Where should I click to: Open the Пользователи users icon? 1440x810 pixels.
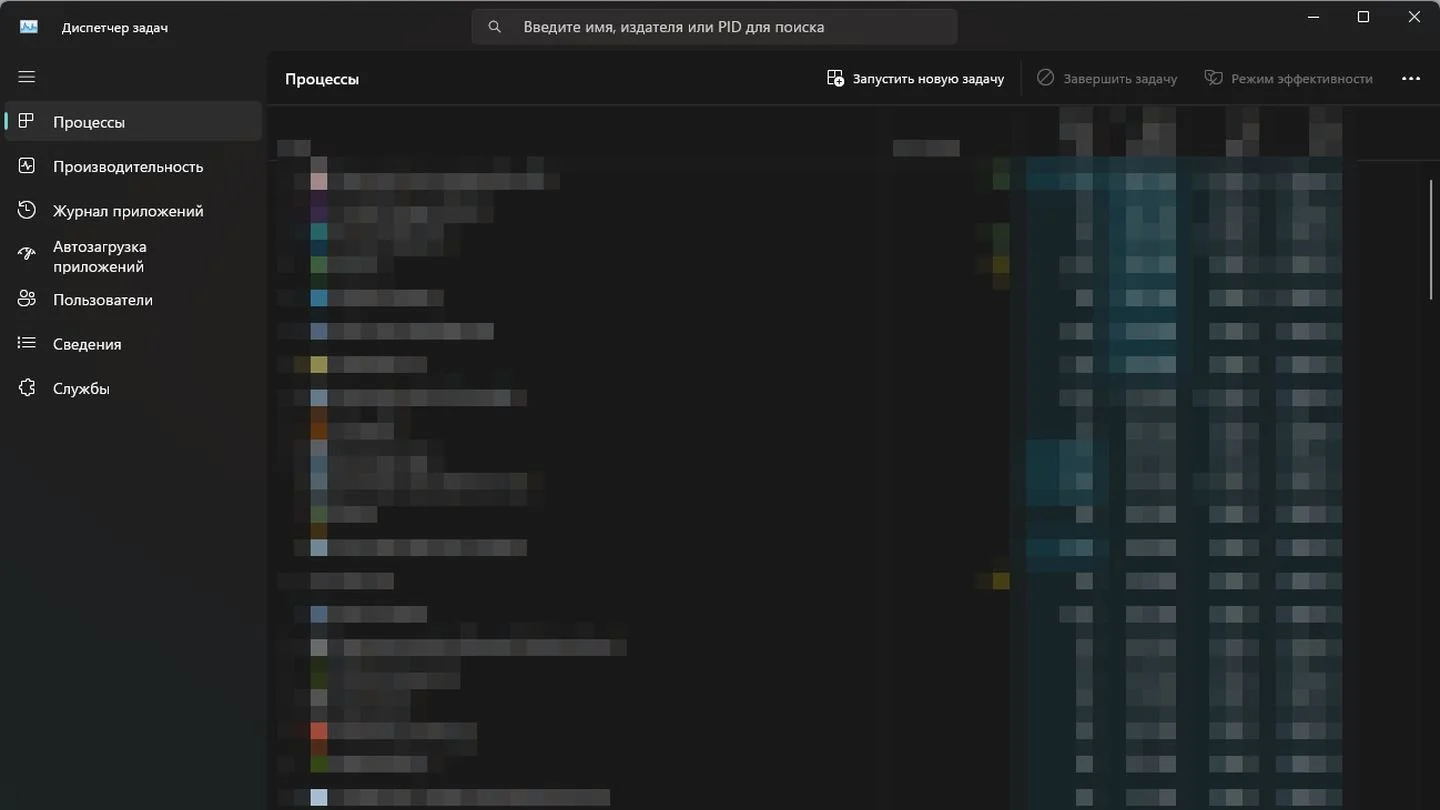tap(27, 299)
